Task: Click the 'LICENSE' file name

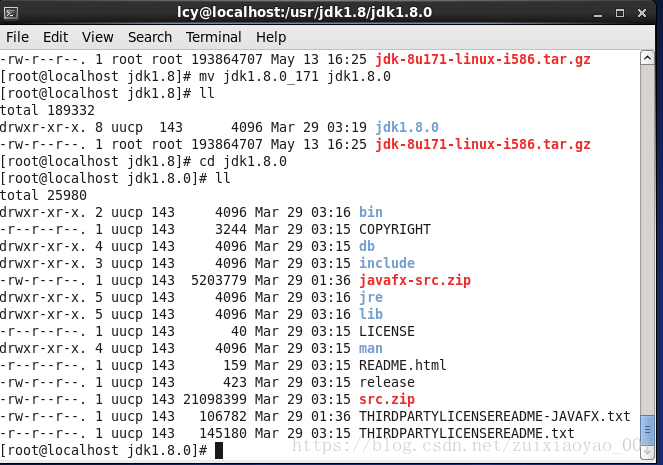Action: (x=387, y=331)
